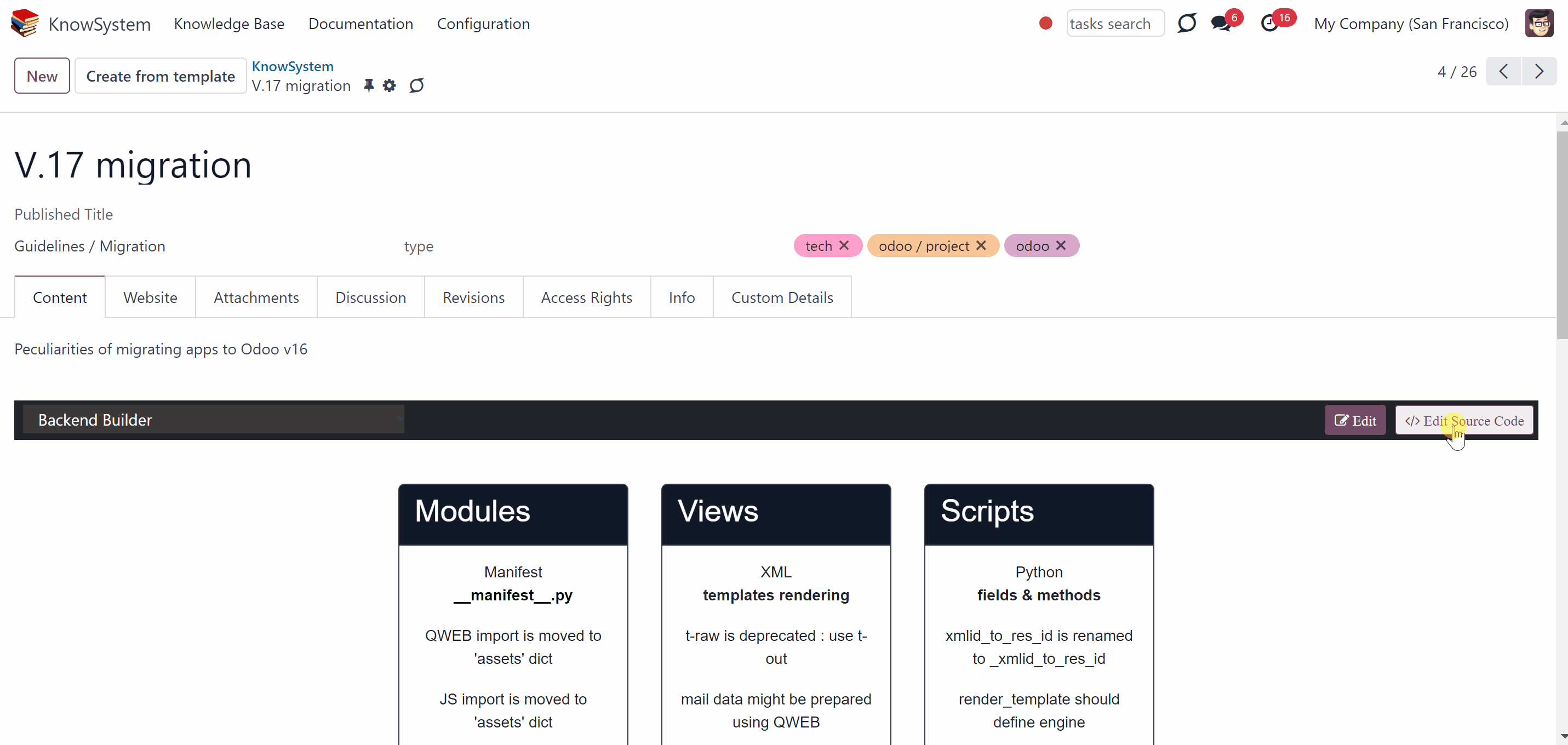The width and height of the screenshot is (1568, 745).
Task: Open the My Company (San Francisco) switcher
Action: tap(1411, 24)
